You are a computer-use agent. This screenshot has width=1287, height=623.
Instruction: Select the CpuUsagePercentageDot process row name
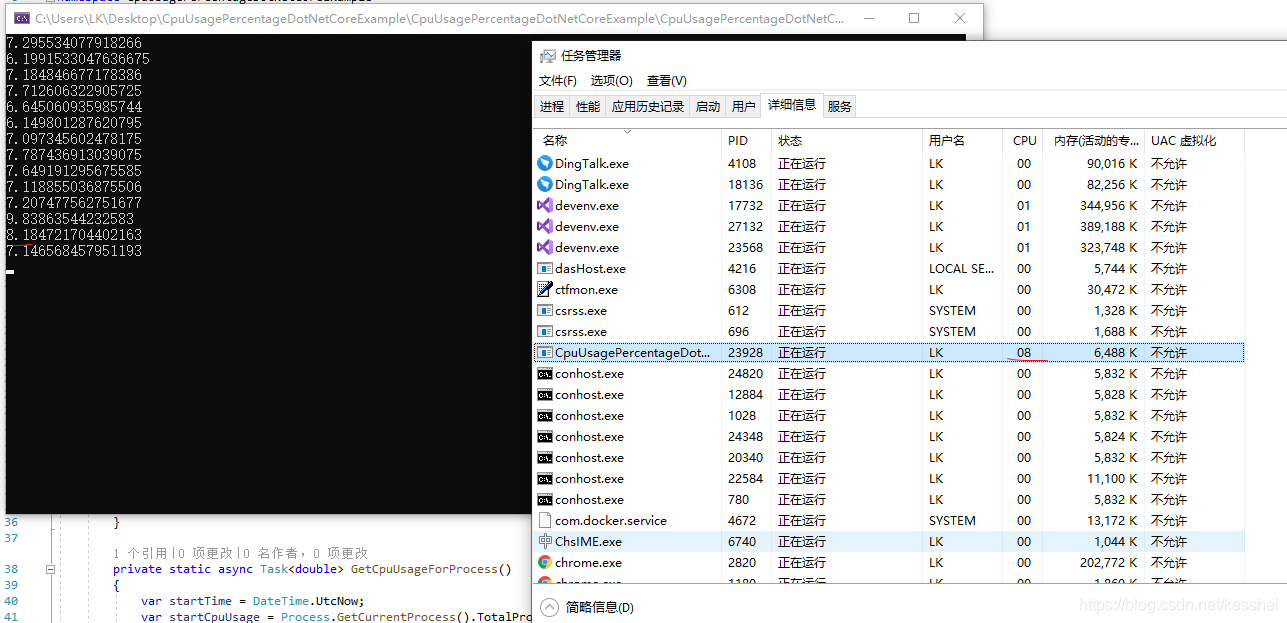point(633,352)
